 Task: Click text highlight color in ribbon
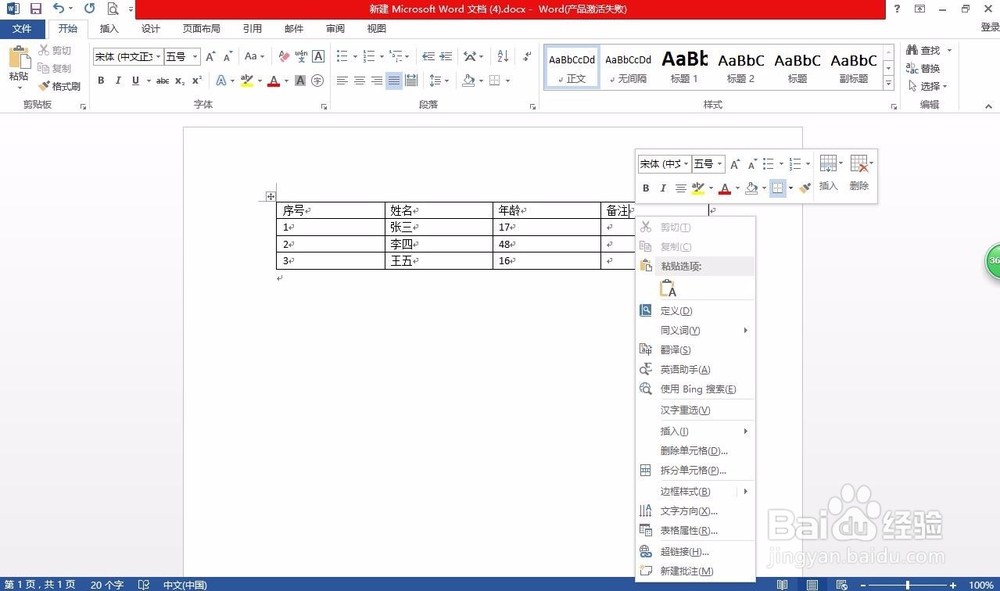pos(247,81)
